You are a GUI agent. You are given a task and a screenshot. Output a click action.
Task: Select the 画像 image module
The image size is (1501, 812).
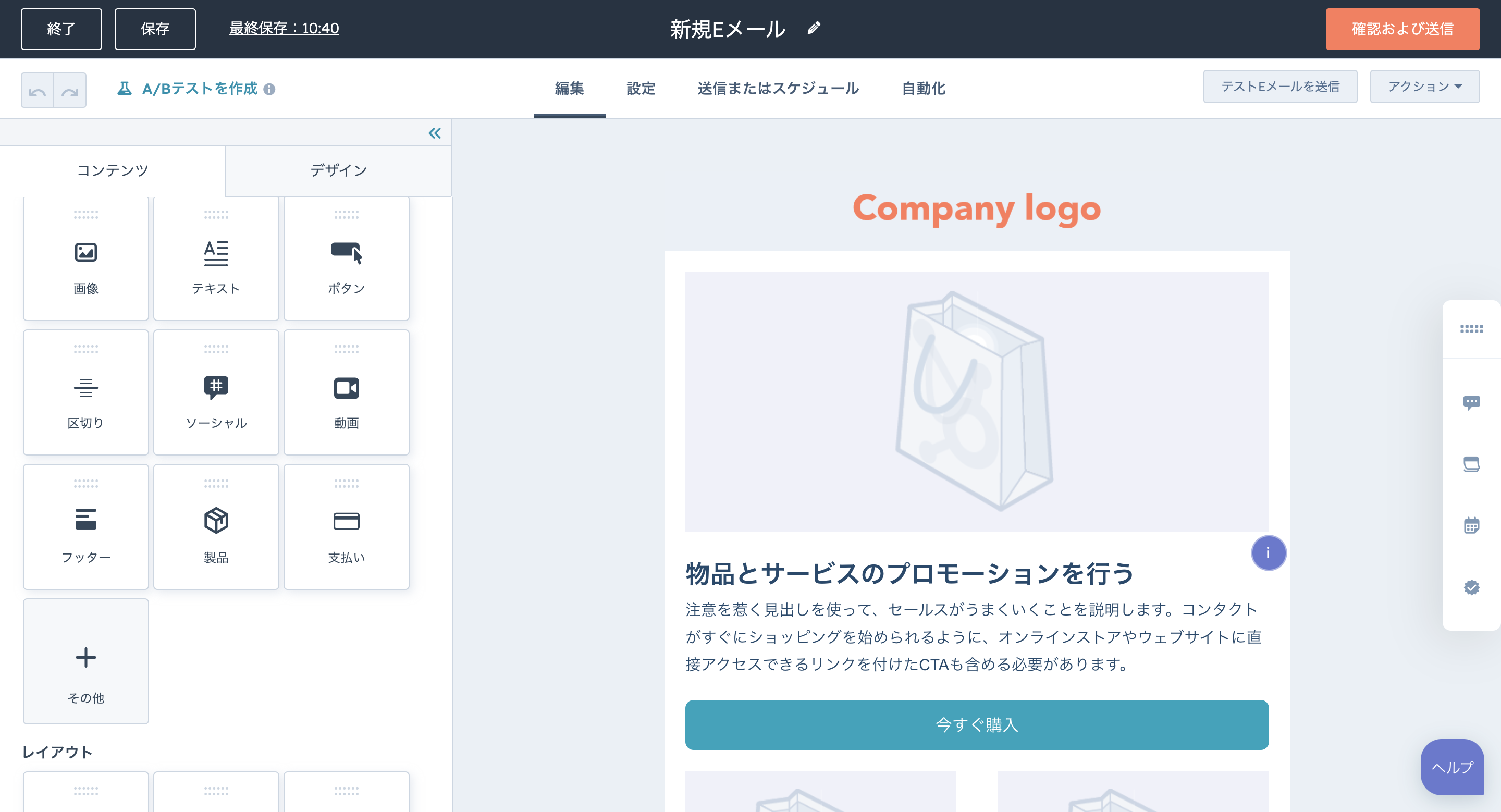click(85, 259)
